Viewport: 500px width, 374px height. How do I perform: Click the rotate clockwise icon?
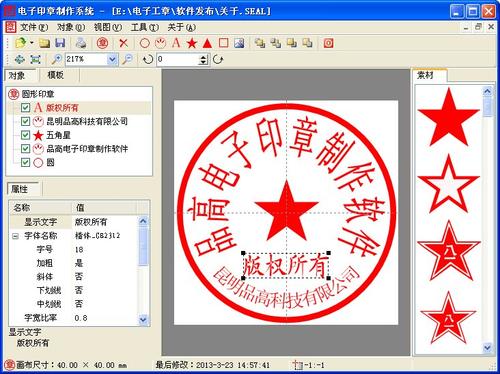(x=218, y=59)
